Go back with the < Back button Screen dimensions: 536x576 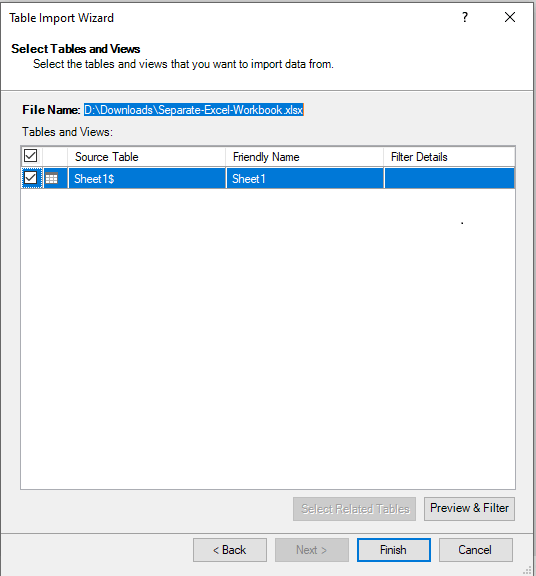(x=230, y=550)
